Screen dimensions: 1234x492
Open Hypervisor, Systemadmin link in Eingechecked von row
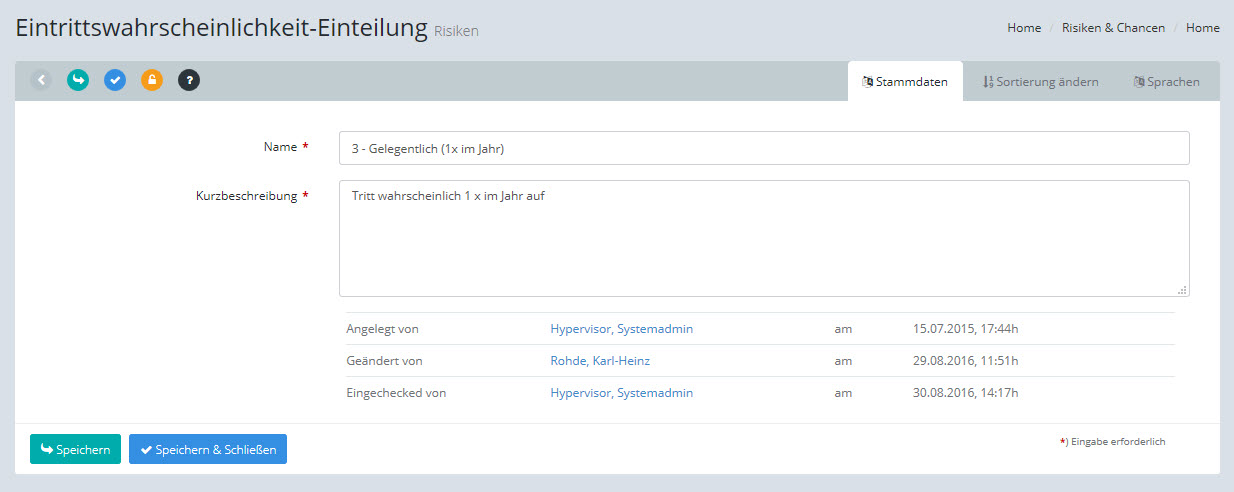click(x=621, y=393)
